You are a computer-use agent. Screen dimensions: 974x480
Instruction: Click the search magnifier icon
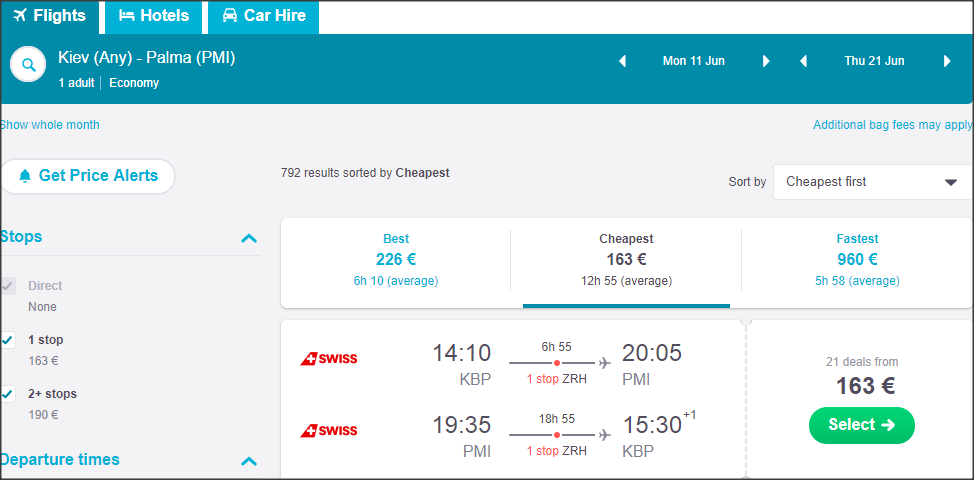click(29, 65)
